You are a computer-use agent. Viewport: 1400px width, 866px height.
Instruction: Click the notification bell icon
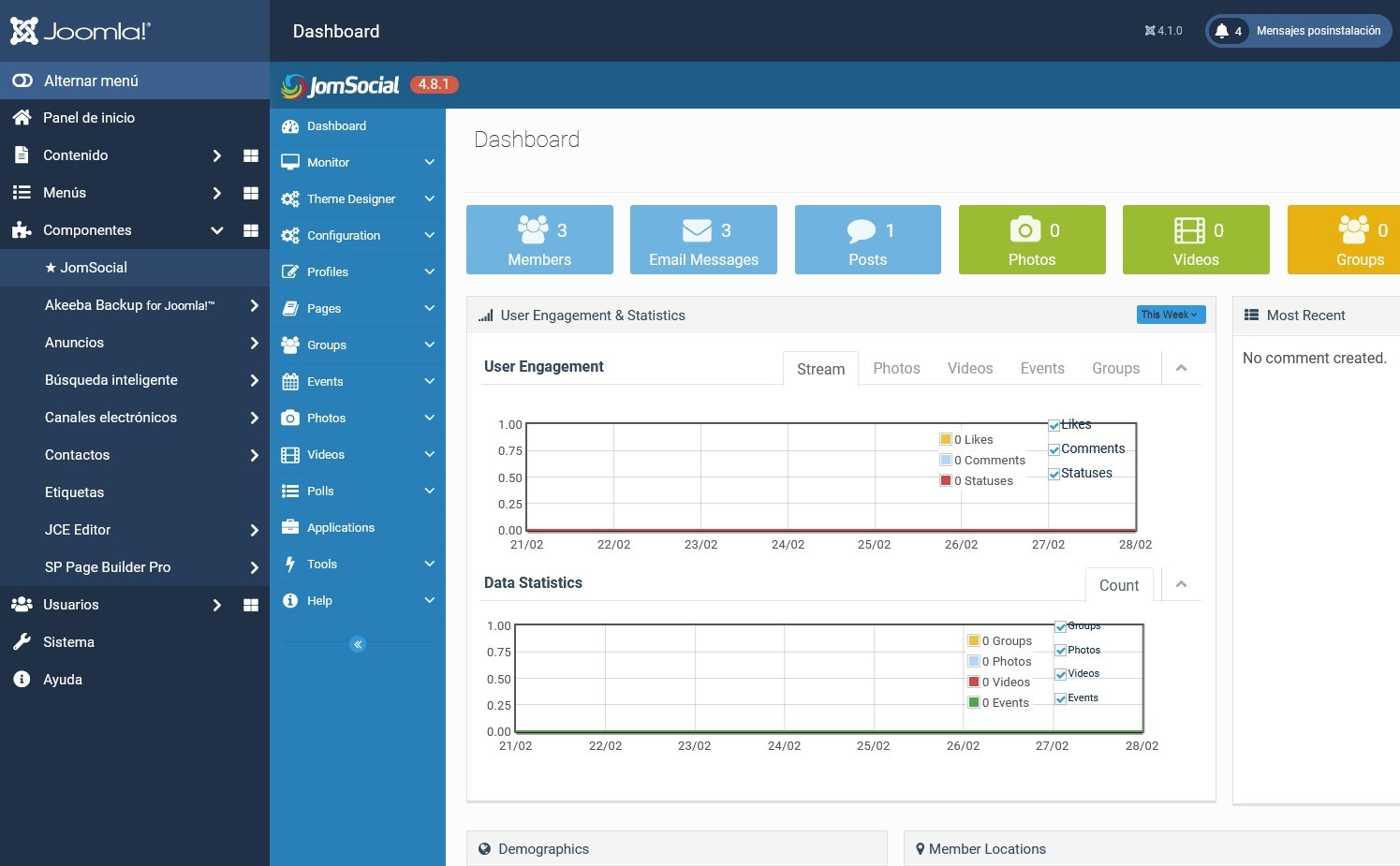click(1221, 31)
